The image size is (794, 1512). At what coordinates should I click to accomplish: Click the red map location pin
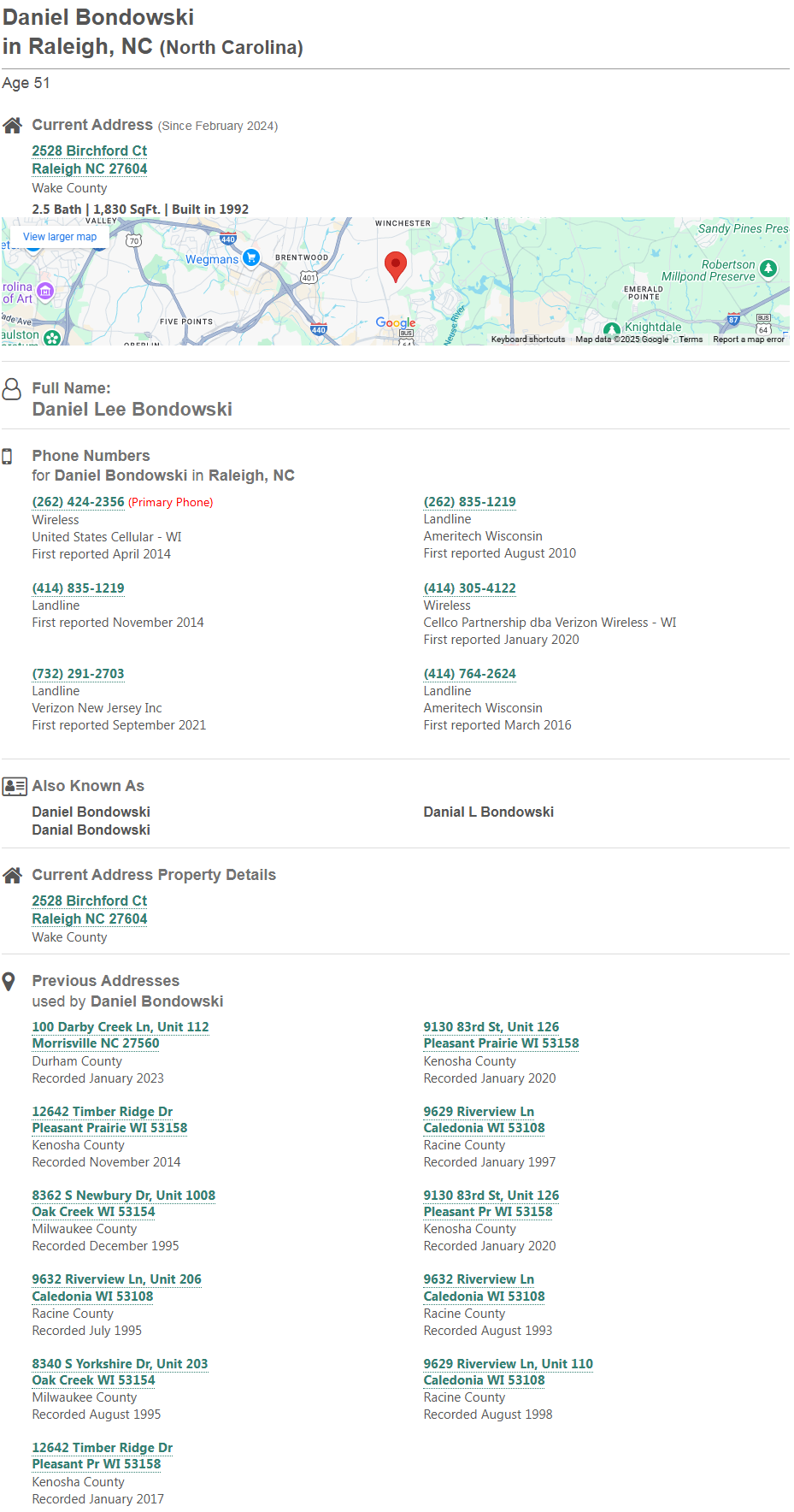click(x=395, y=267)
